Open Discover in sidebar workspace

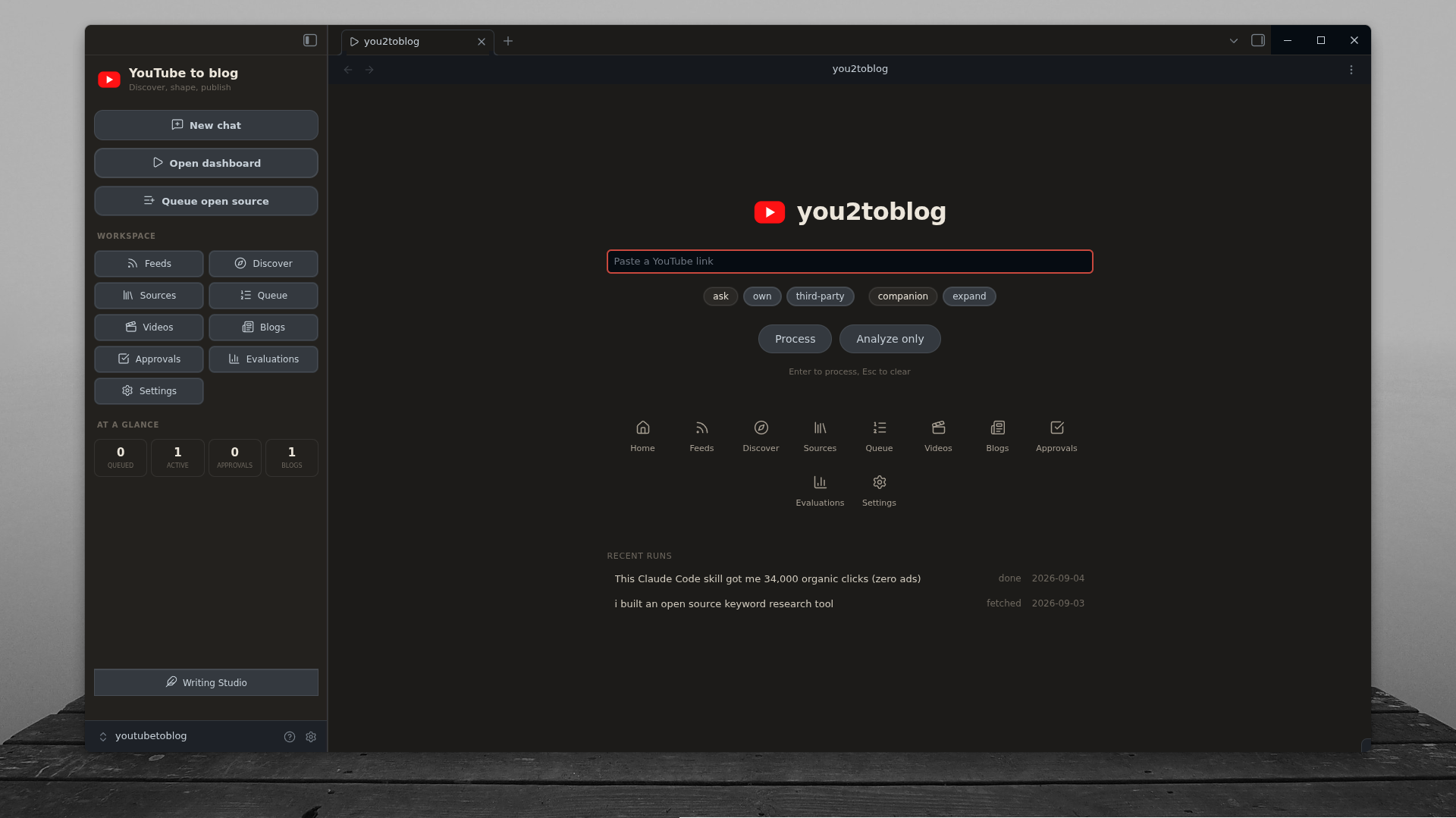263,264
